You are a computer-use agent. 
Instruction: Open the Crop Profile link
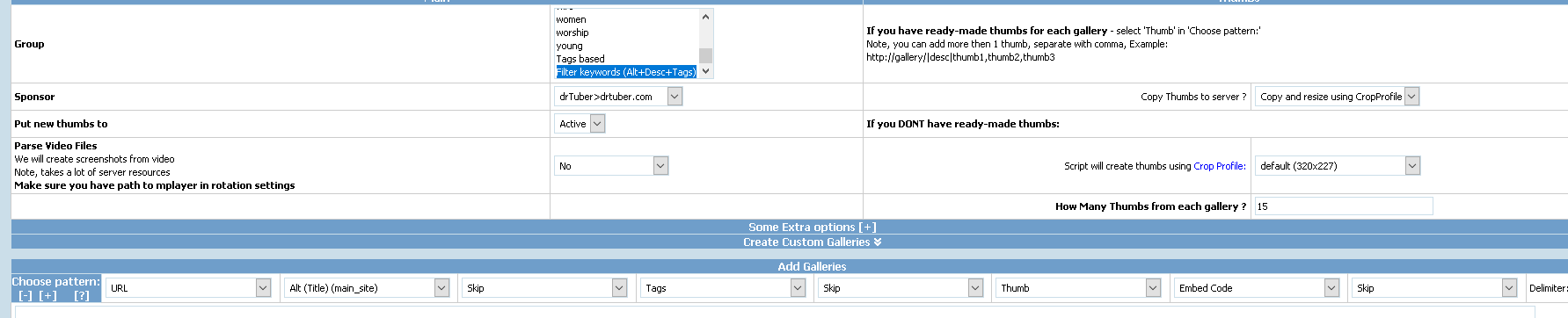(x=1218, y=166)
